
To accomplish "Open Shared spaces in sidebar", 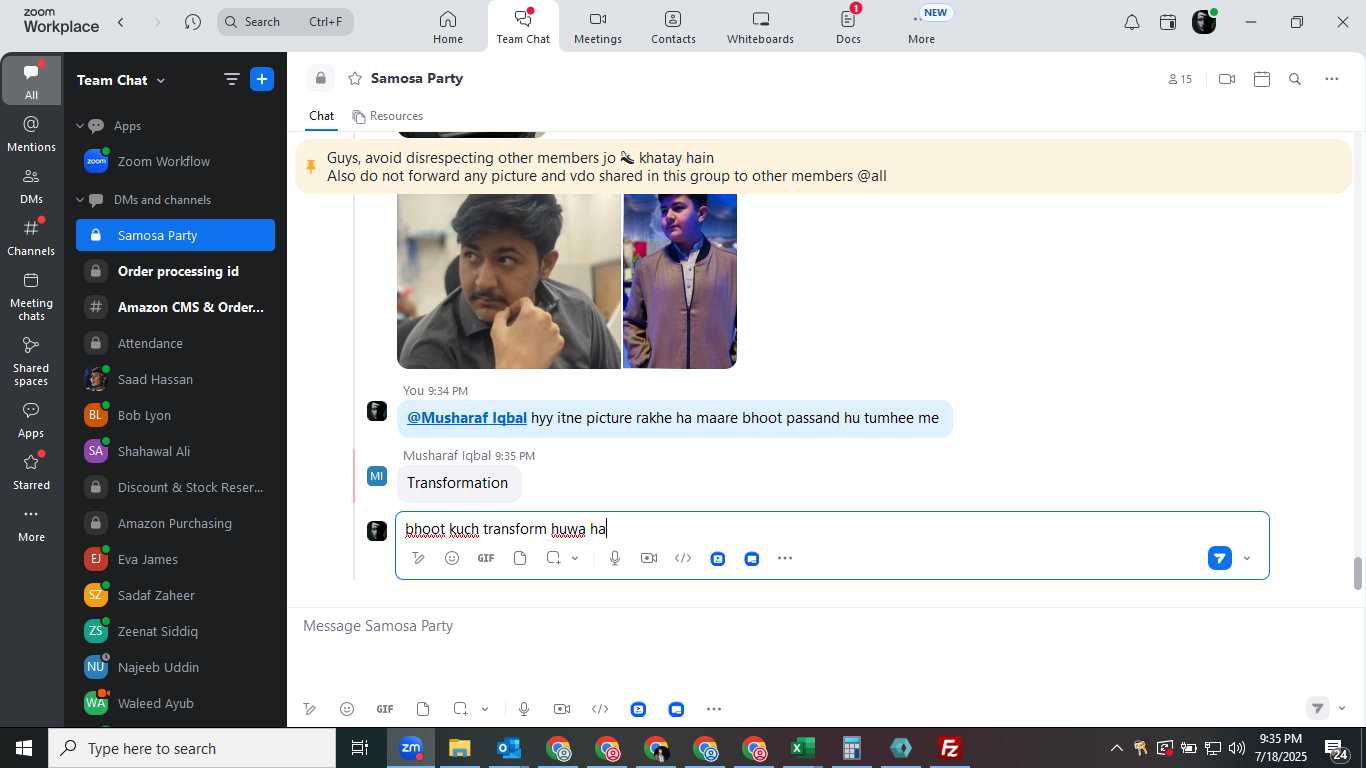I will coord(31,361).
